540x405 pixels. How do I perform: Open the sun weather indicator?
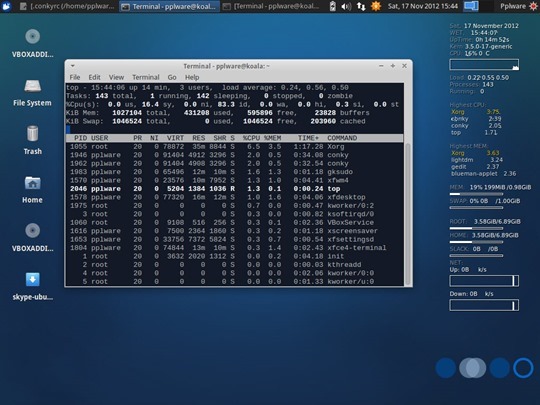pos(376,6)
